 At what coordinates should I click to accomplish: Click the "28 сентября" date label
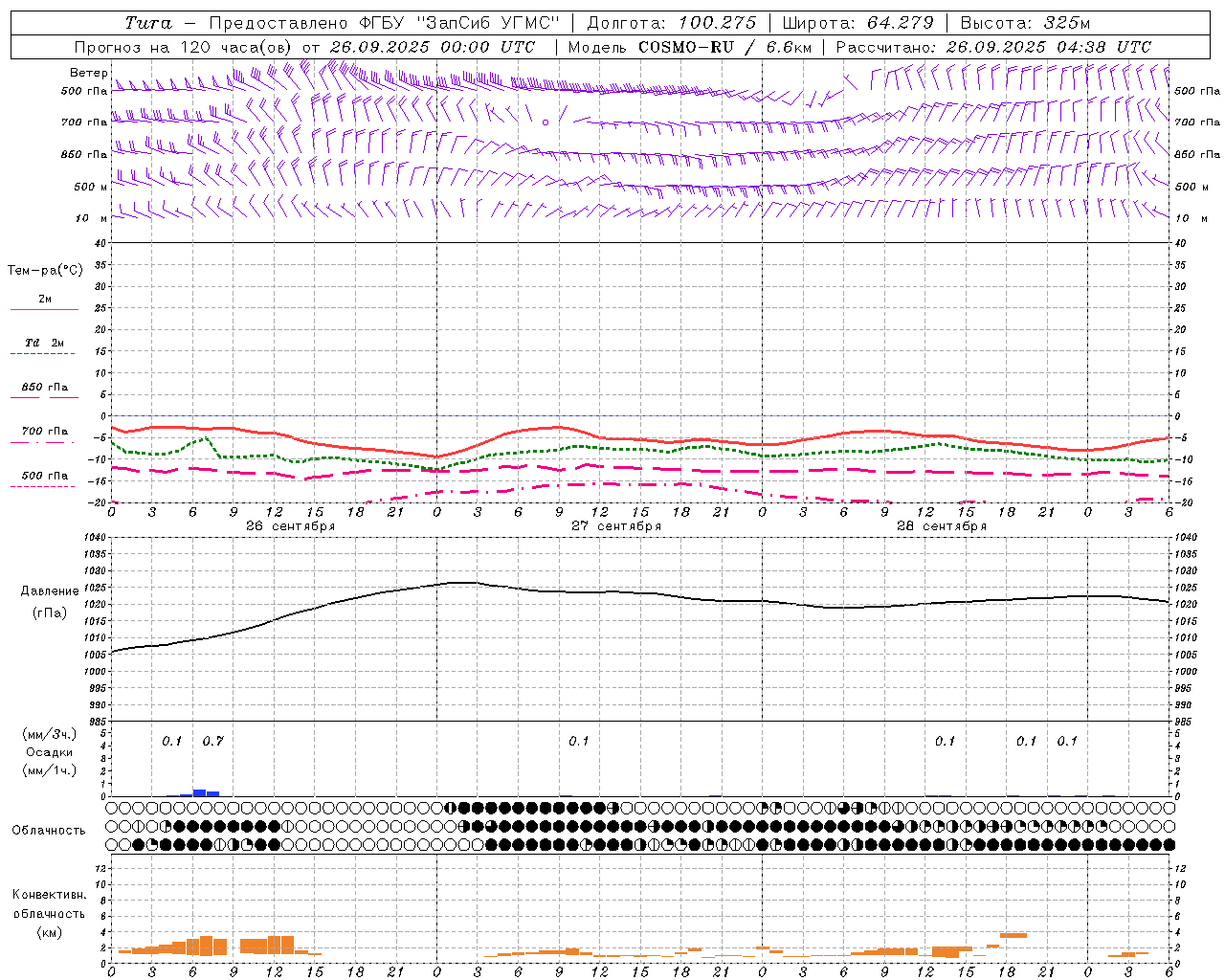click(942, 526)
